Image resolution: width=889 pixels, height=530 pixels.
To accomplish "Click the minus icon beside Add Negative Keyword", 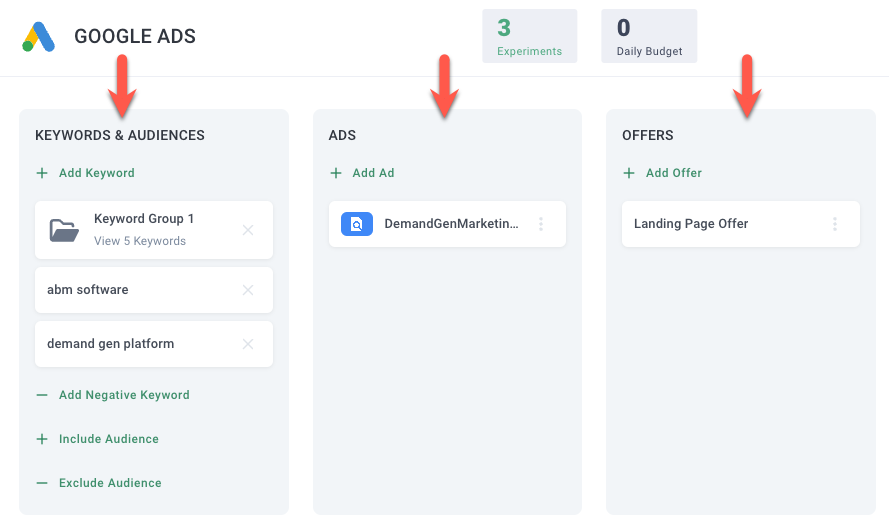I will 42,395.
